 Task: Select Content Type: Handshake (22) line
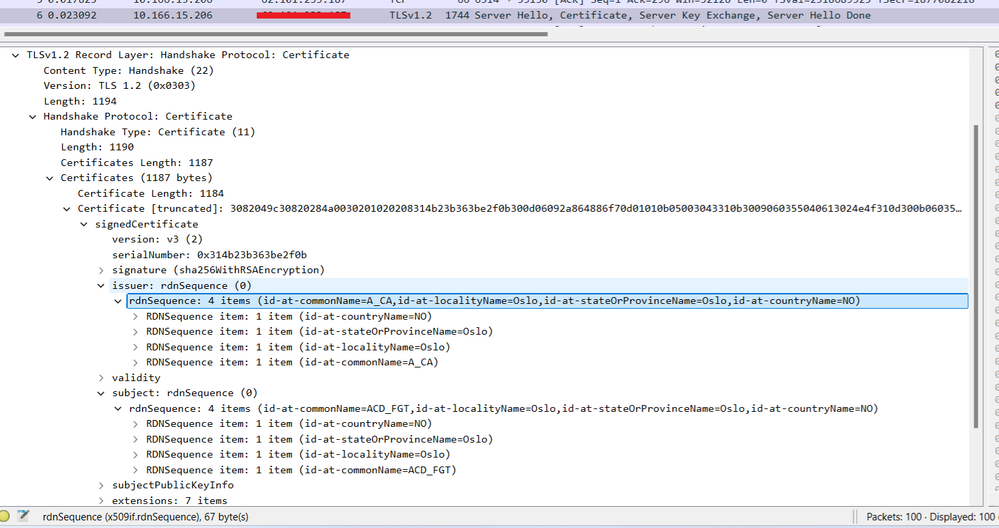click(x=129, y=71)
